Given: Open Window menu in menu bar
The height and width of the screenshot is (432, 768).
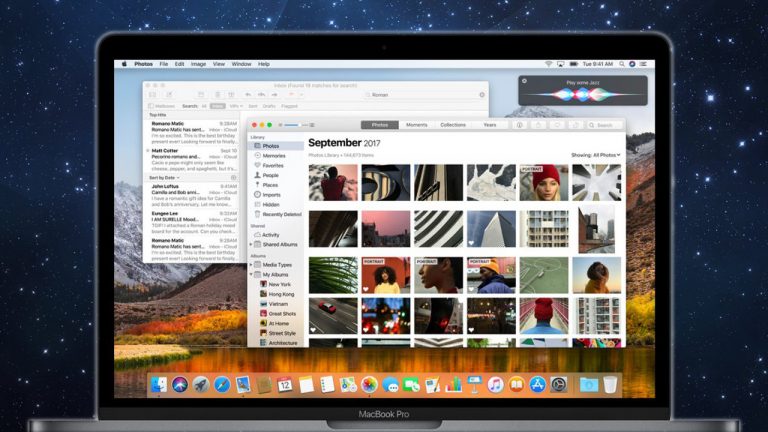Looking at the screenshot, I should [241, 64].
